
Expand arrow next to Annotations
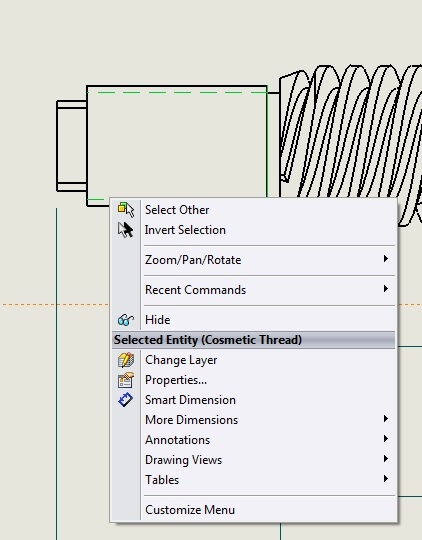coord(386,439)
